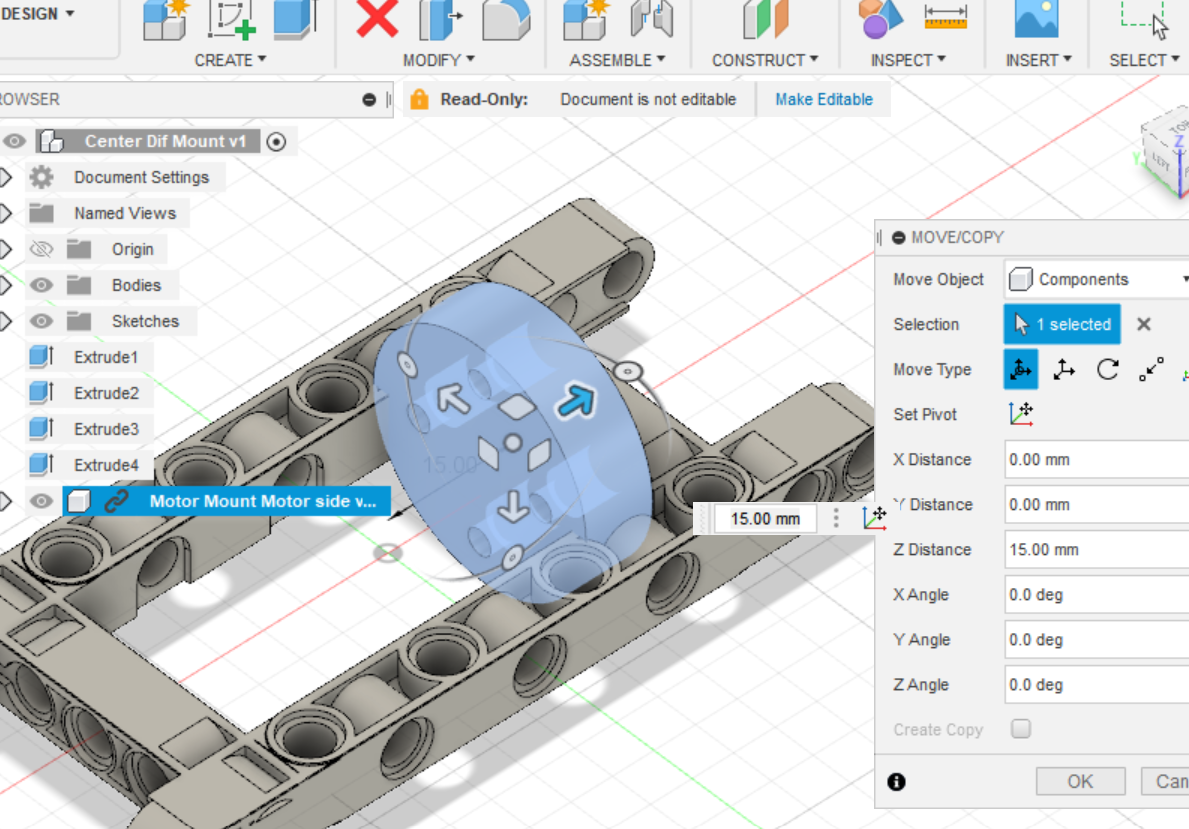This screenshot has width=1189, height=829.
Task: Click the Z Distance input field
Action: [x=1096, y=549]
